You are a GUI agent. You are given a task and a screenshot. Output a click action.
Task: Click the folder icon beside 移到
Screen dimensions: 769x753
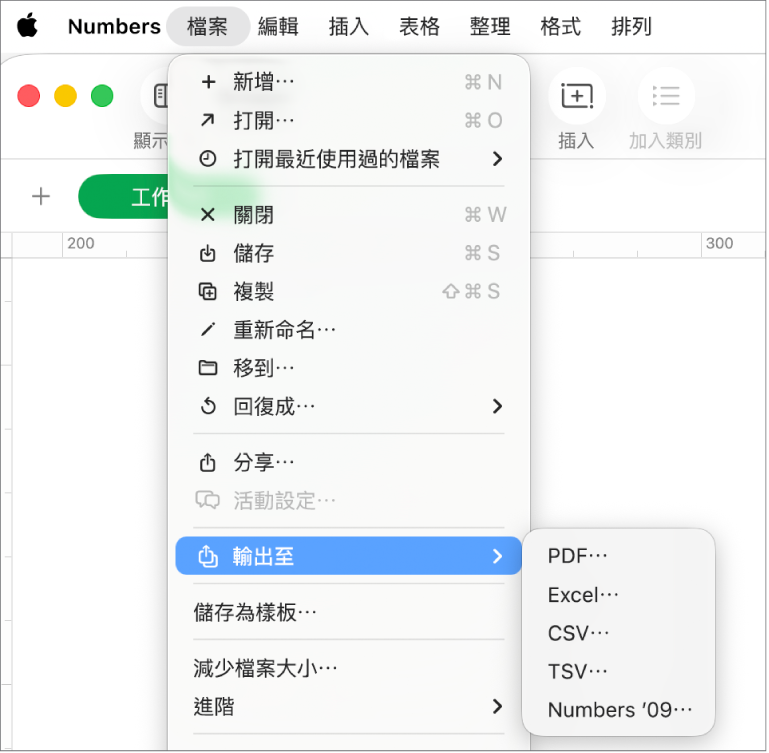[x=208, y=368]
